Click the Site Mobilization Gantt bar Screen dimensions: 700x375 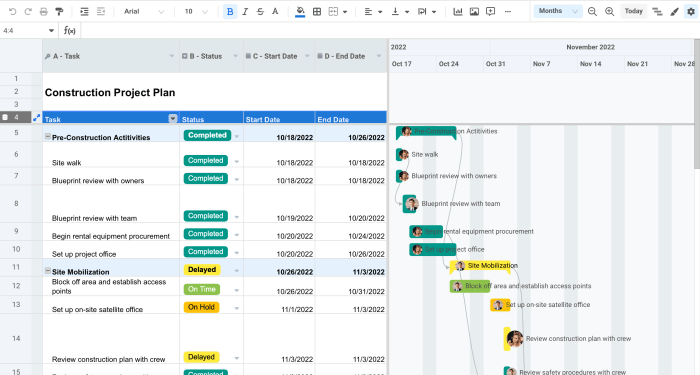tap(480, 266)
